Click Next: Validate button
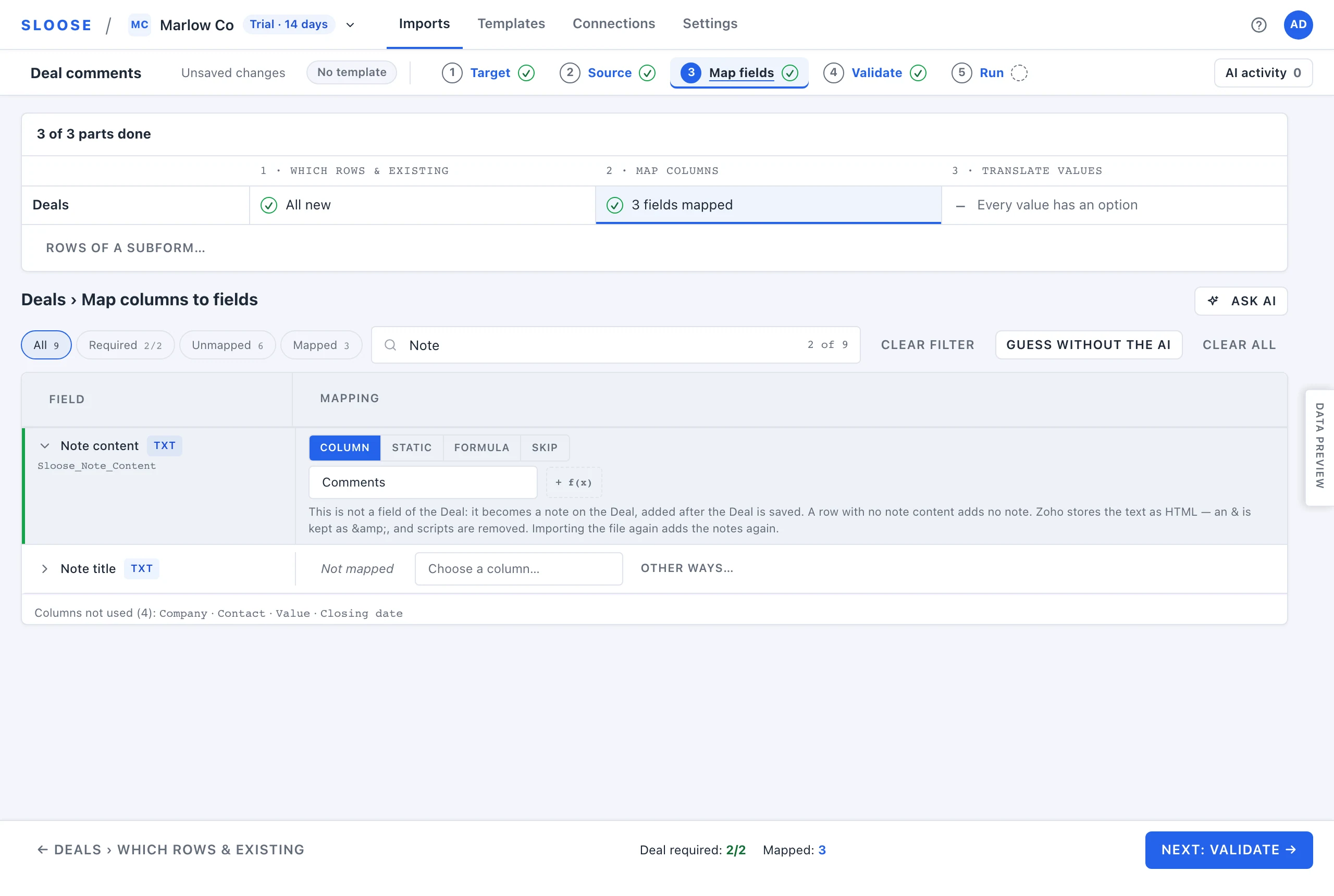 [x=1229, y=850]
